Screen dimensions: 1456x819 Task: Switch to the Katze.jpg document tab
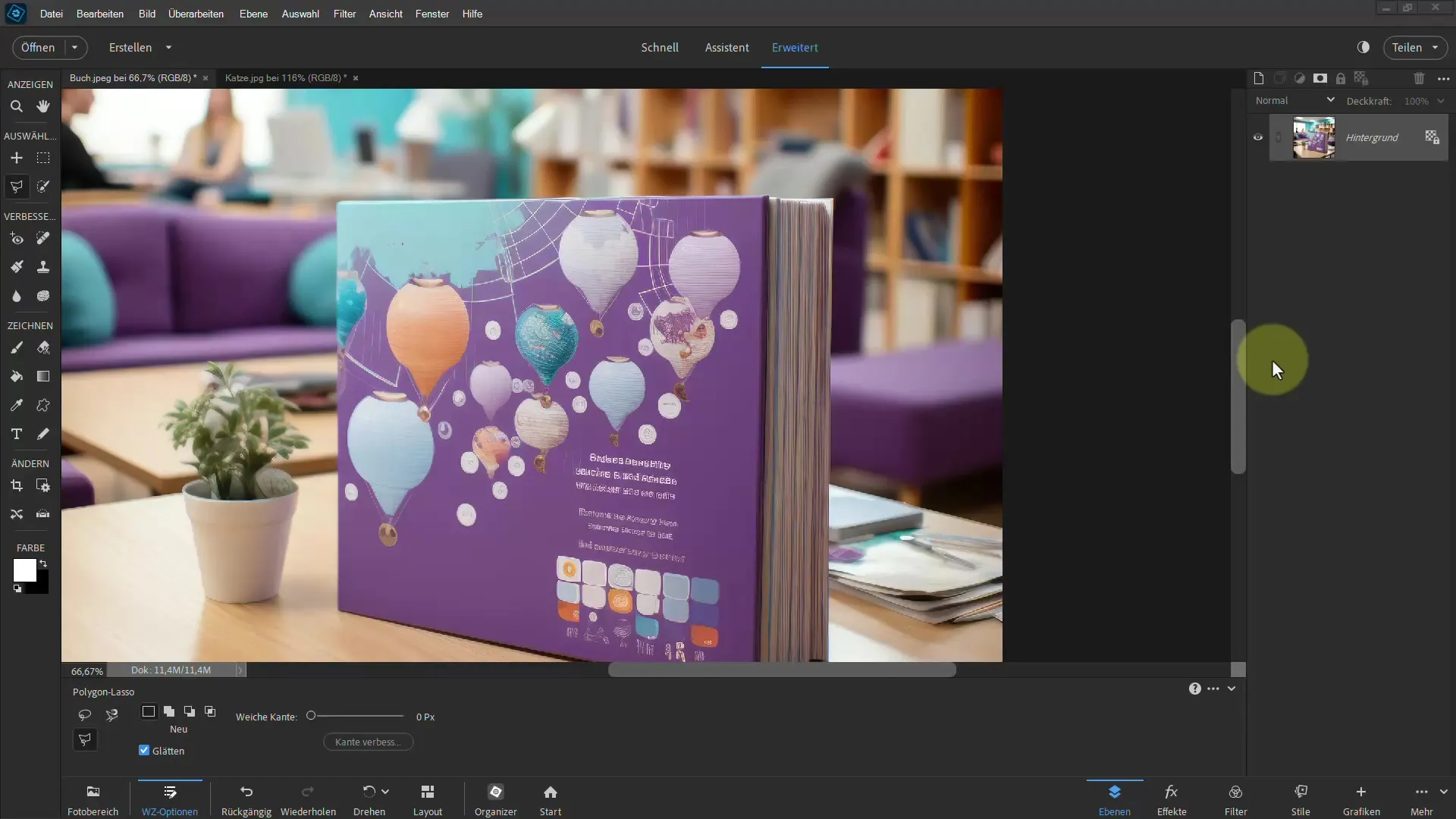click(x=286, y=77)
